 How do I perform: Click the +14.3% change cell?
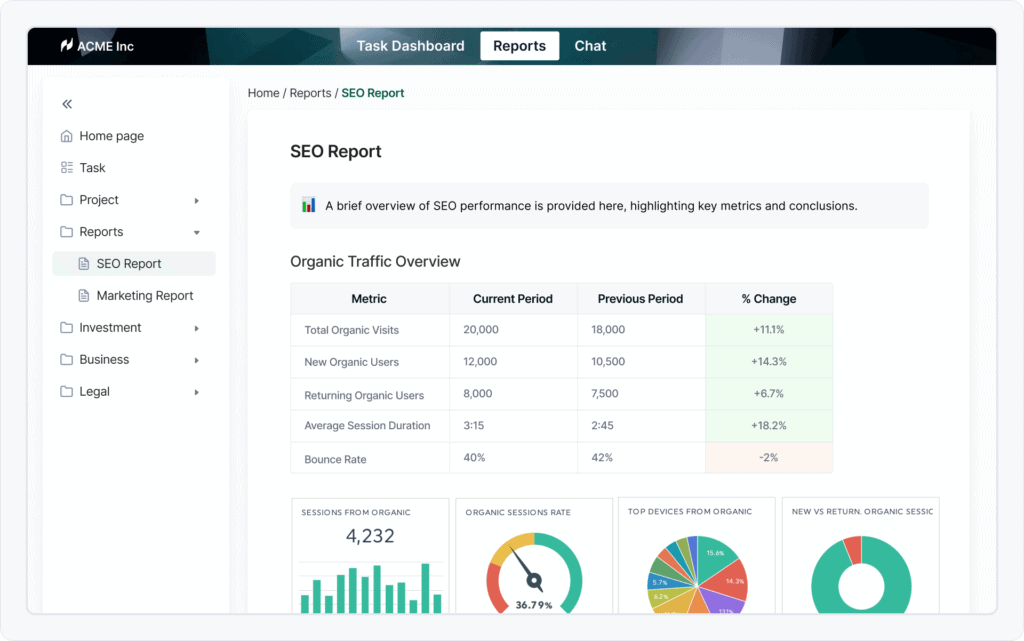click(769, 362)
